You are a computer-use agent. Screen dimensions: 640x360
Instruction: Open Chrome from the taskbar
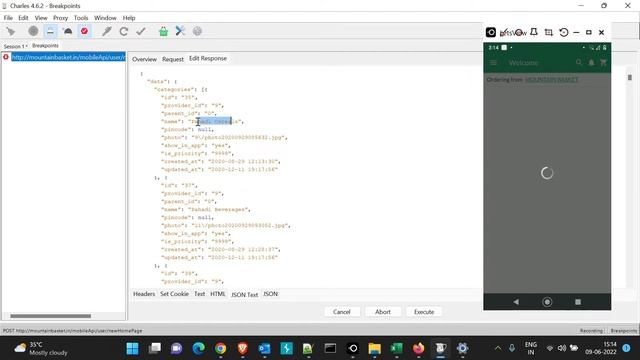point(220,349)
